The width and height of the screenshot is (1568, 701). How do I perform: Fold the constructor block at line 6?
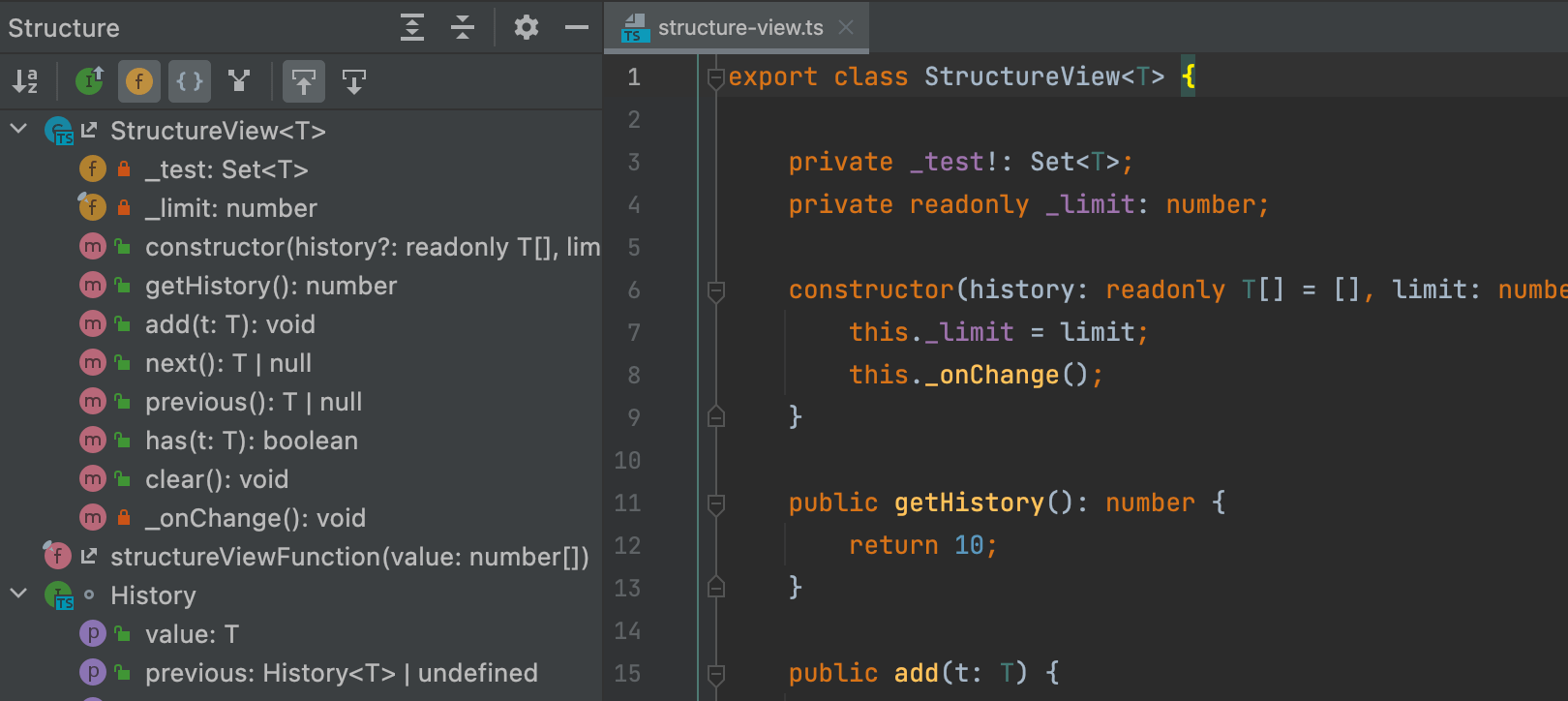(x=716, y=290)
